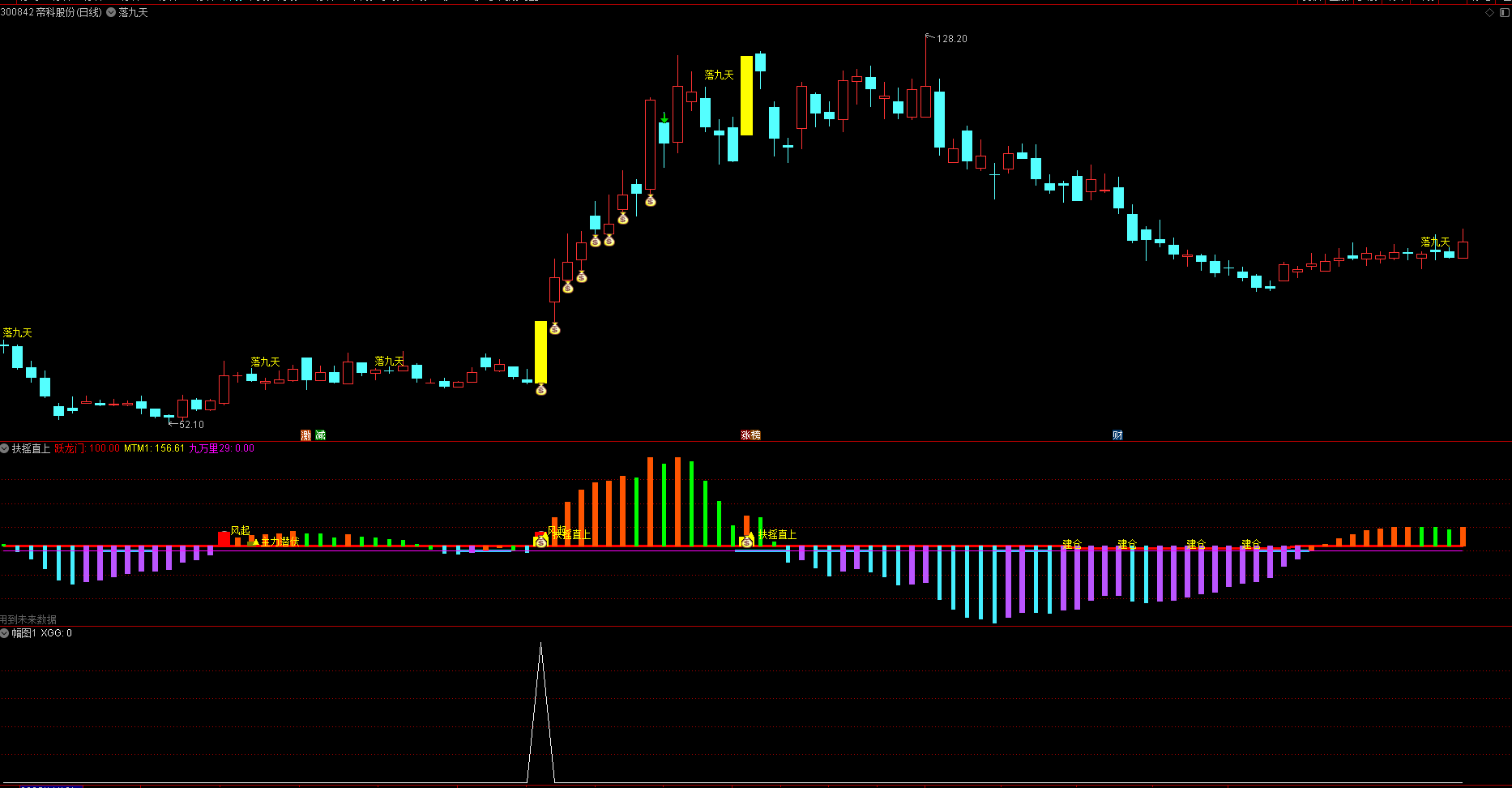
Task: Expand the 扶摇直上 indicator panel menu
Action: 5,448
